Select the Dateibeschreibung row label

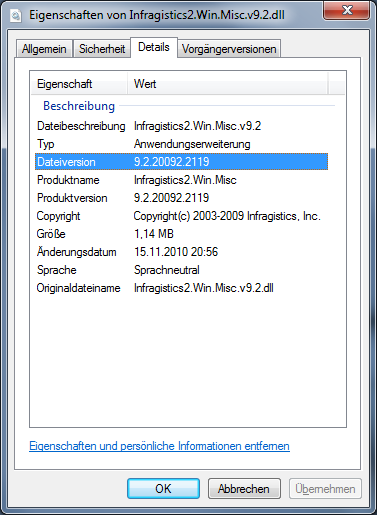(x=81, y=126)
